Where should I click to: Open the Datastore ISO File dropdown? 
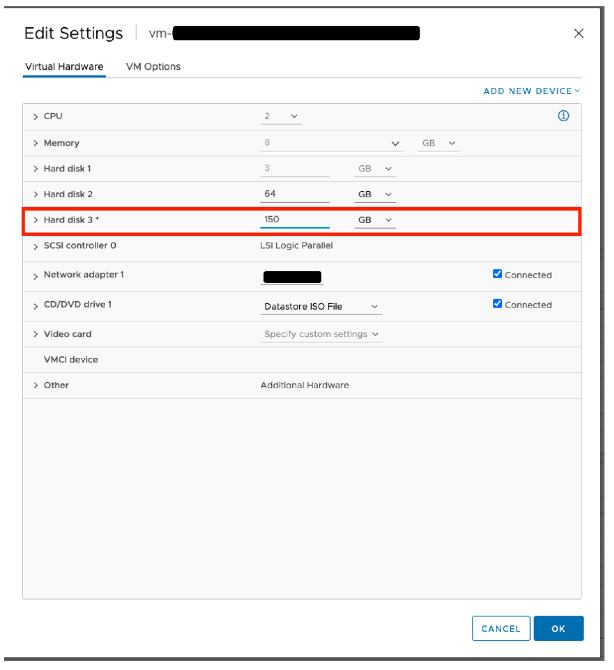[x=320, y=307]
